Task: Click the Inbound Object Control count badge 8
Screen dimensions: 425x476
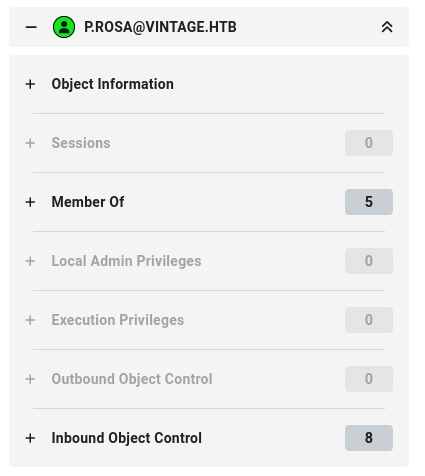Action: tap(369, 438)
